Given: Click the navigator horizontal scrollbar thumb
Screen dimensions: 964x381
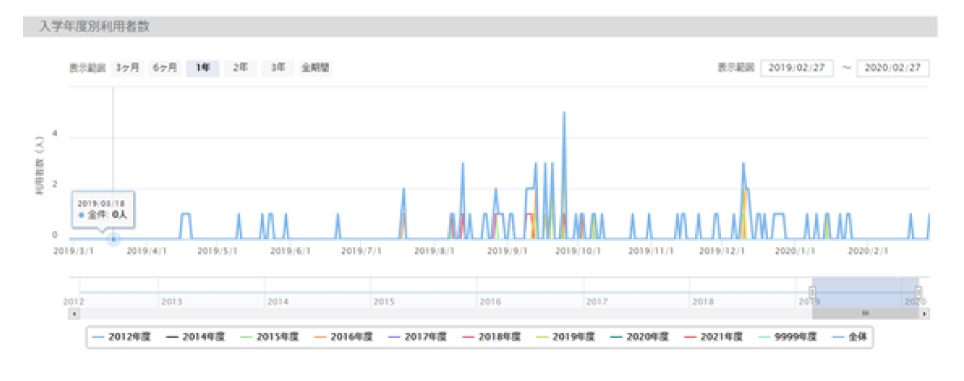Looking at the screenshot, I should [x=866, y=313].
